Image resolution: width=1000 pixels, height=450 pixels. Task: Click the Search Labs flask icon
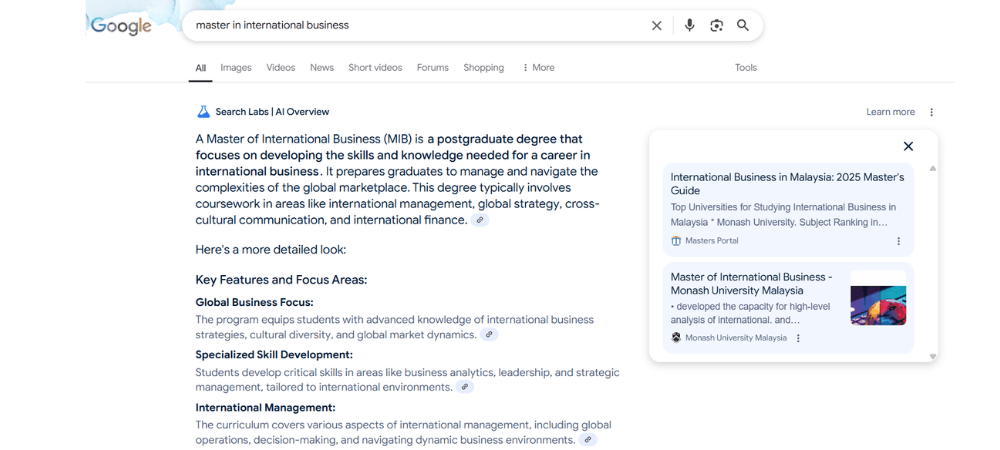pos(203,112)
